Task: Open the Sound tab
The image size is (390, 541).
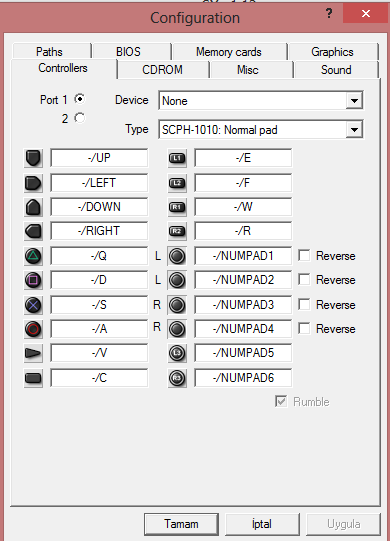Action: coord(336,70)
